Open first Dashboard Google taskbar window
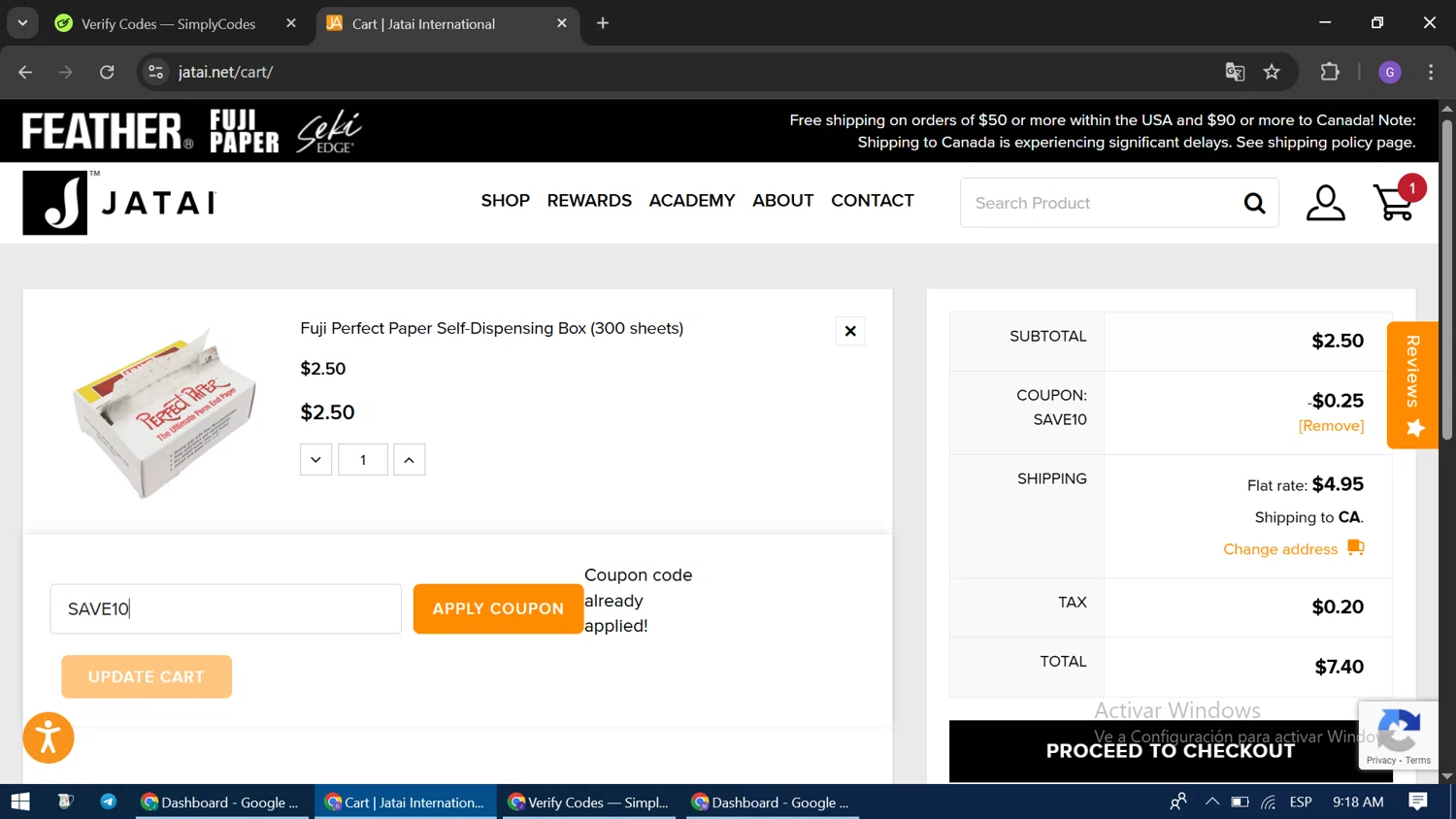The width and height of the screenshot is (1456, 819). (x=222, y=802)
